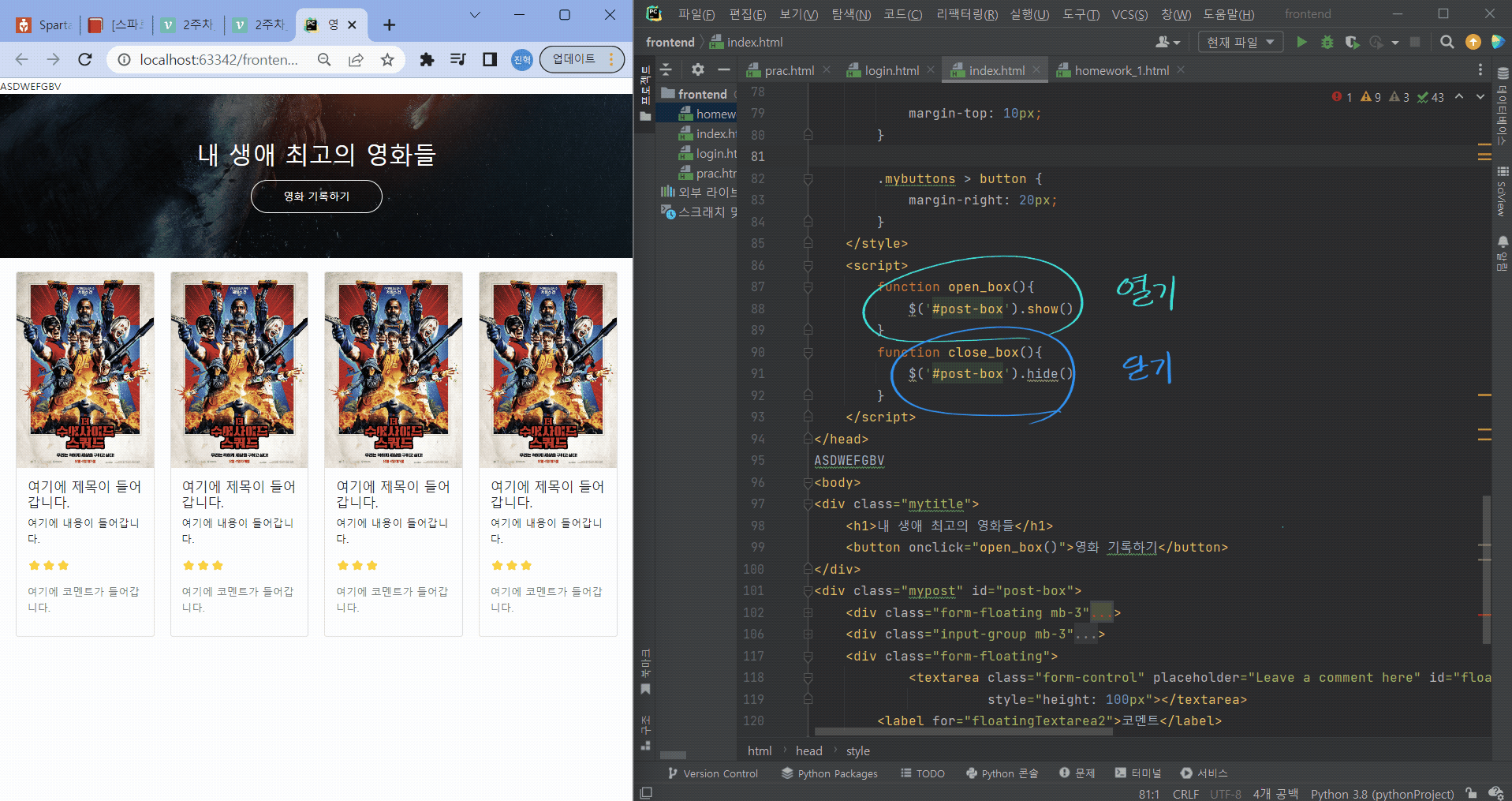Click Chrome '업데이트' update button
Screen dimensions: 1512x801
click(x=582, y=59)
